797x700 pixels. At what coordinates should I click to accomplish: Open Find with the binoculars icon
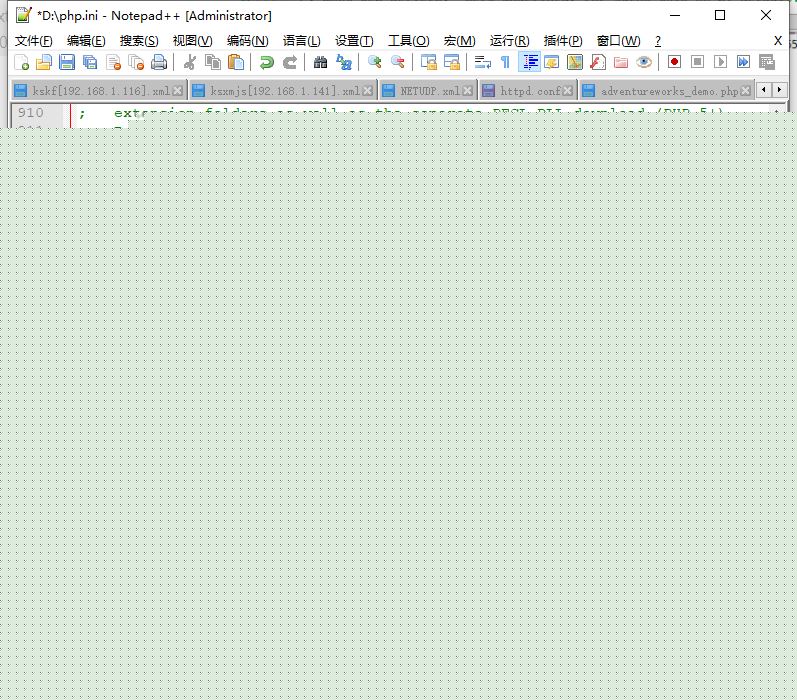320,62
